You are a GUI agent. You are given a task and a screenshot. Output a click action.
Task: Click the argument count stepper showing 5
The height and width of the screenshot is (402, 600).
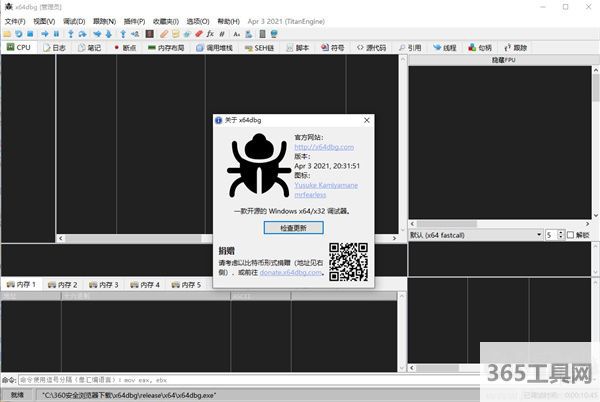(x=551, y=234)
